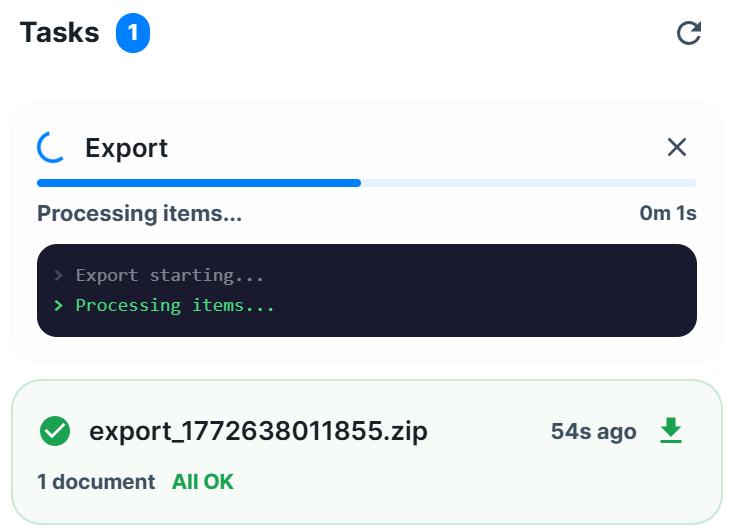
Task: Click the '0m 1s' elapsed timer
Action: pyautogui.click(x=668, y=213)
